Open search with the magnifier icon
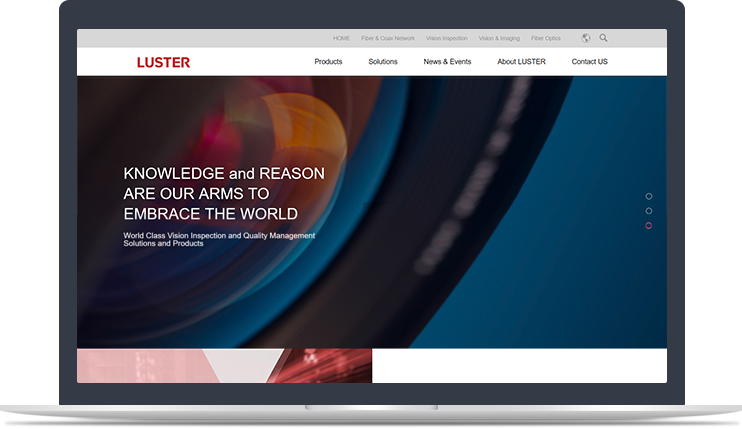 [603, 38]
